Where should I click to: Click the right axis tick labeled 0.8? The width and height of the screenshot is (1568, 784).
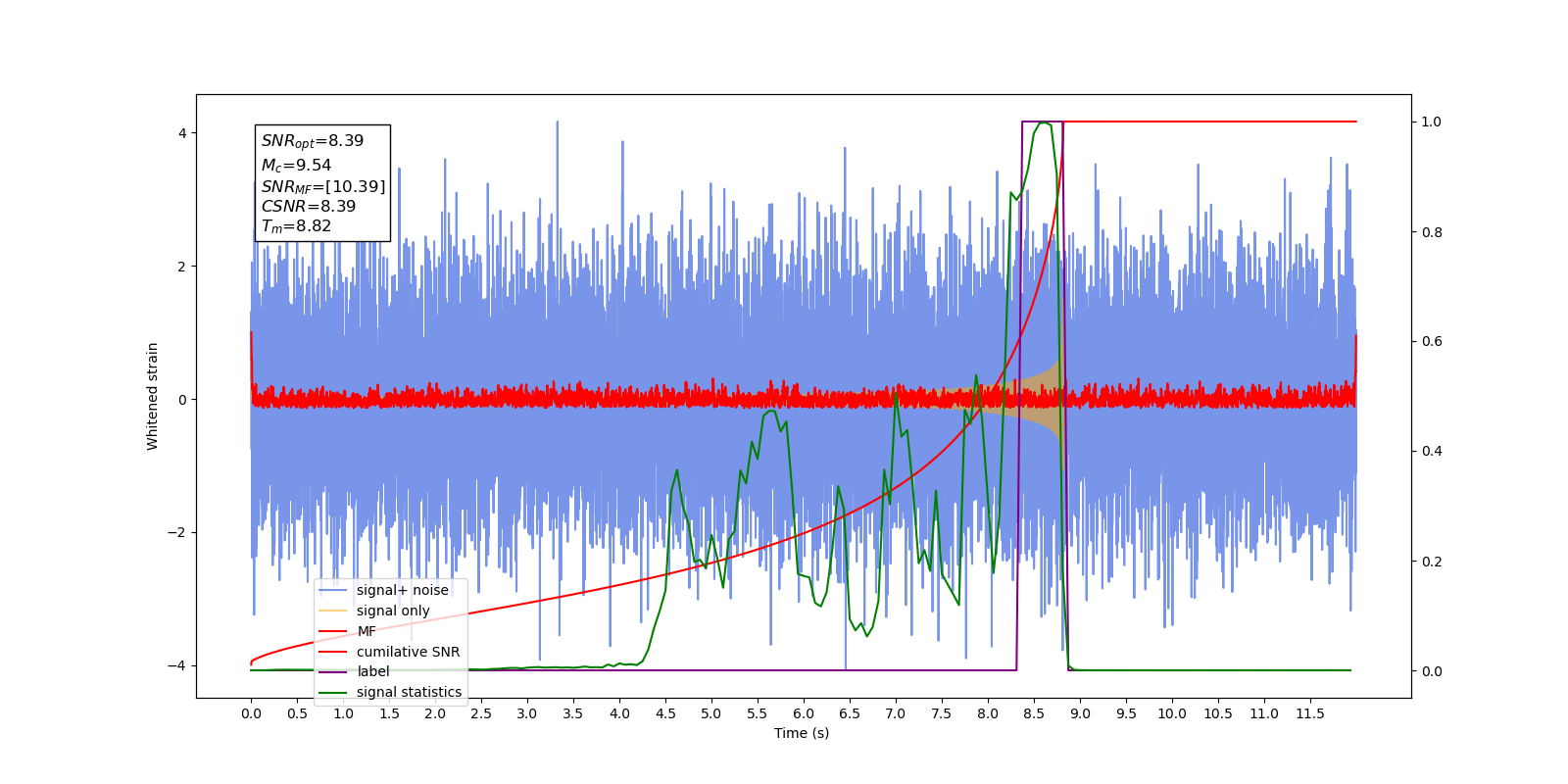[1432, 232]
